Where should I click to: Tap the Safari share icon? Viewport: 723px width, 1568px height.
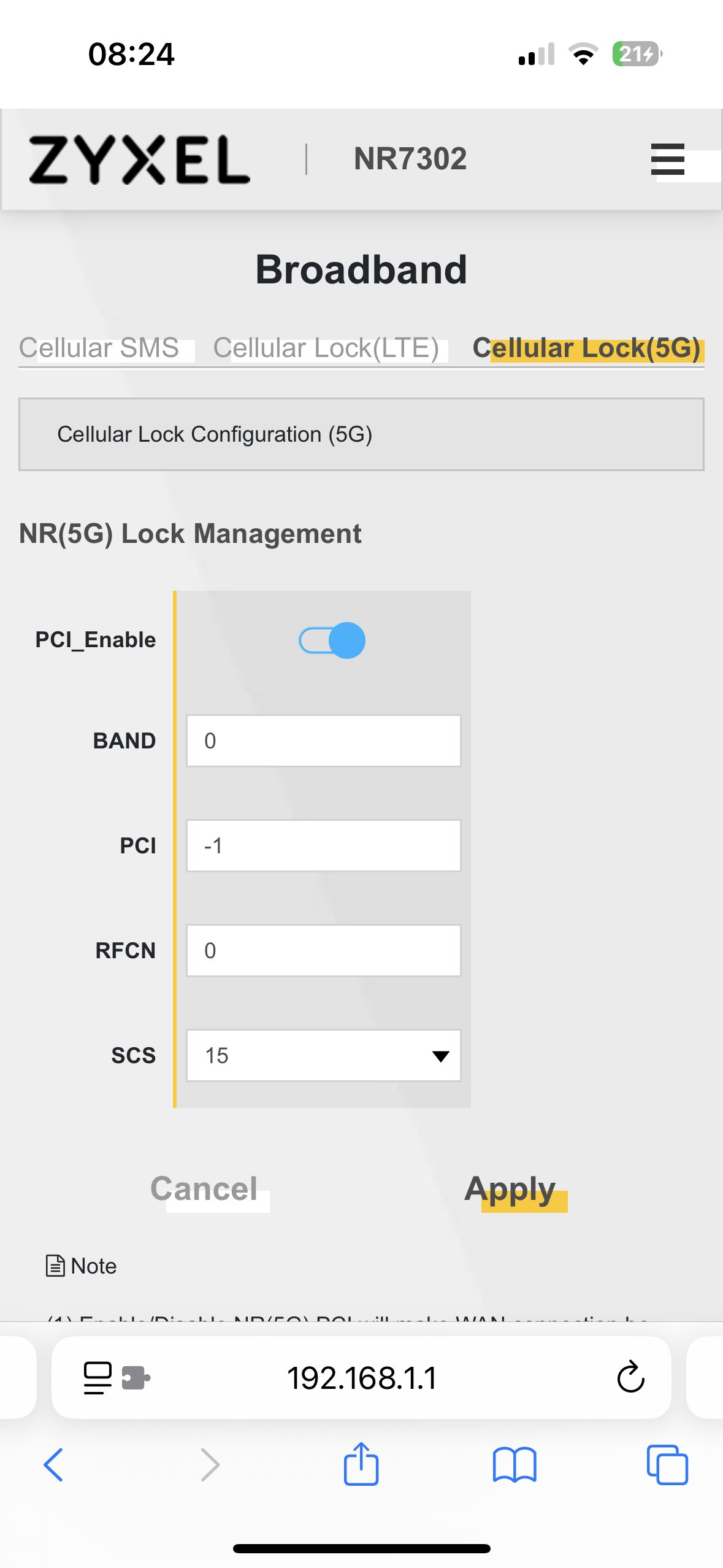click(x=361, y=1465)
